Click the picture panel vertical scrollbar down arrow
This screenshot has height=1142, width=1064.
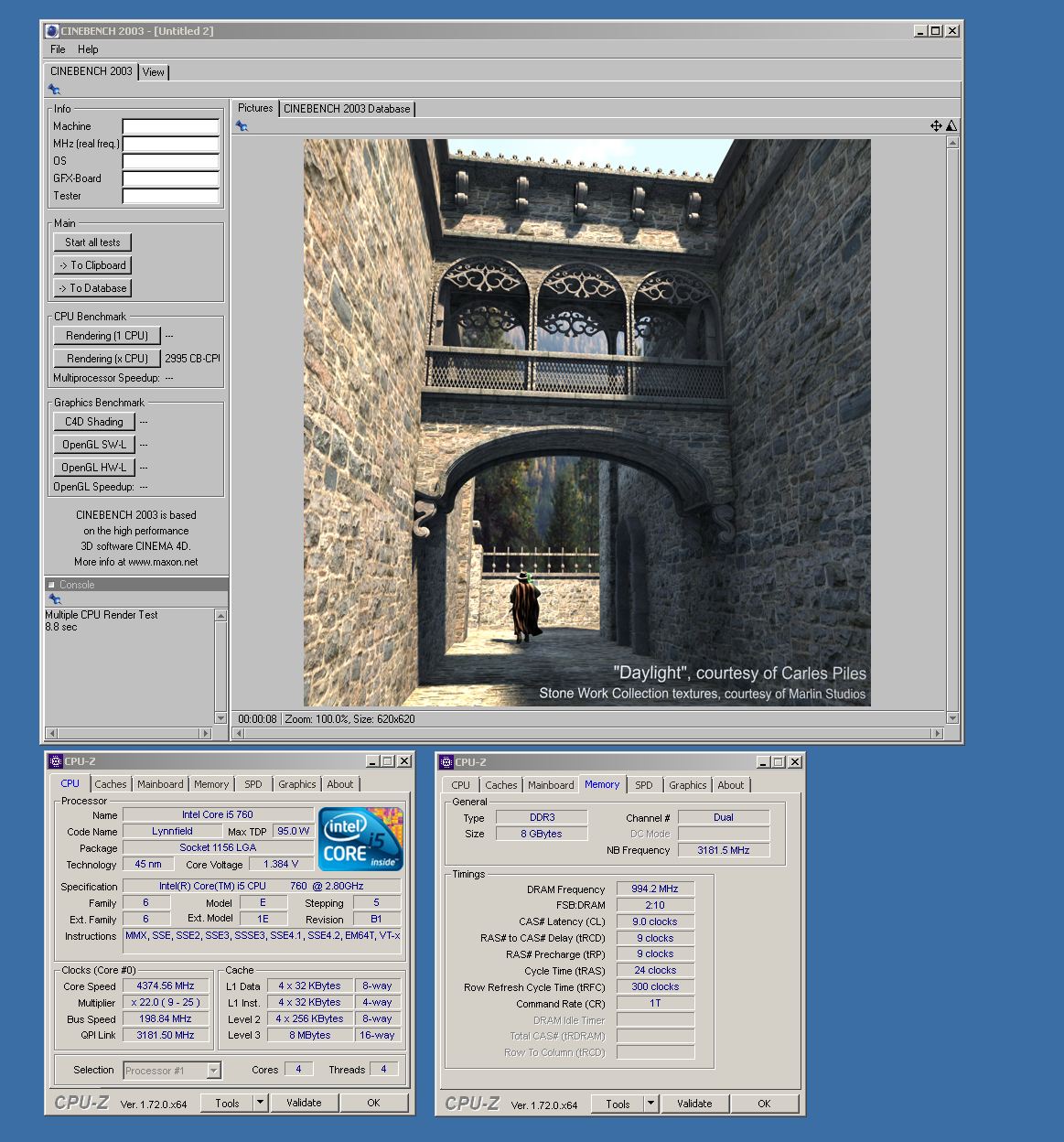(952, 718)
